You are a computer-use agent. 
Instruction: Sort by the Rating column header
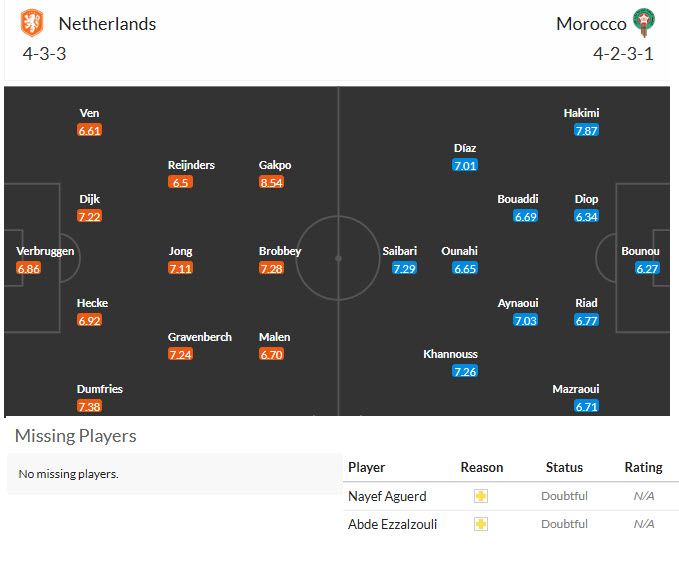pyautogui.click(x=643, y=468)
